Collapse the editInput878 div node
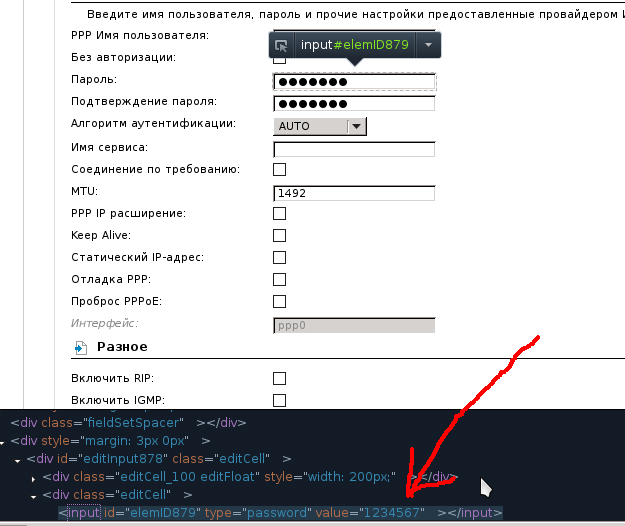The width and height of the screenshot is (625, 526). pos(18,461)
